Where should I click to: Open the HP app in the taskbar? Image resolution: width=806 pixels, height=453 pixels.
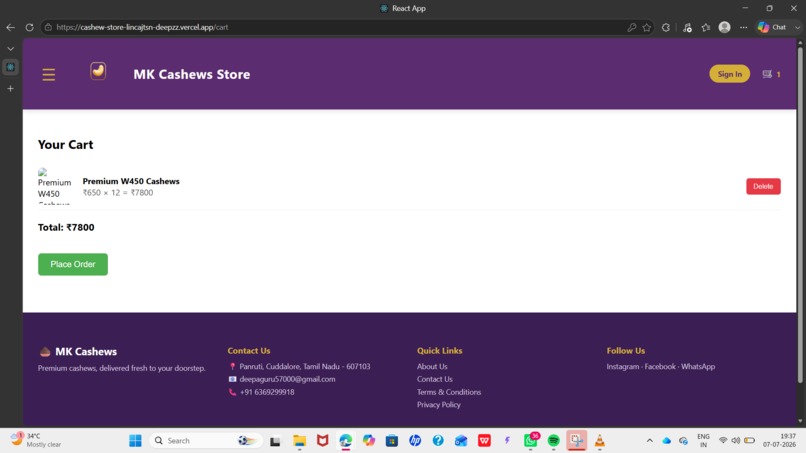click(x=415, y=441)
